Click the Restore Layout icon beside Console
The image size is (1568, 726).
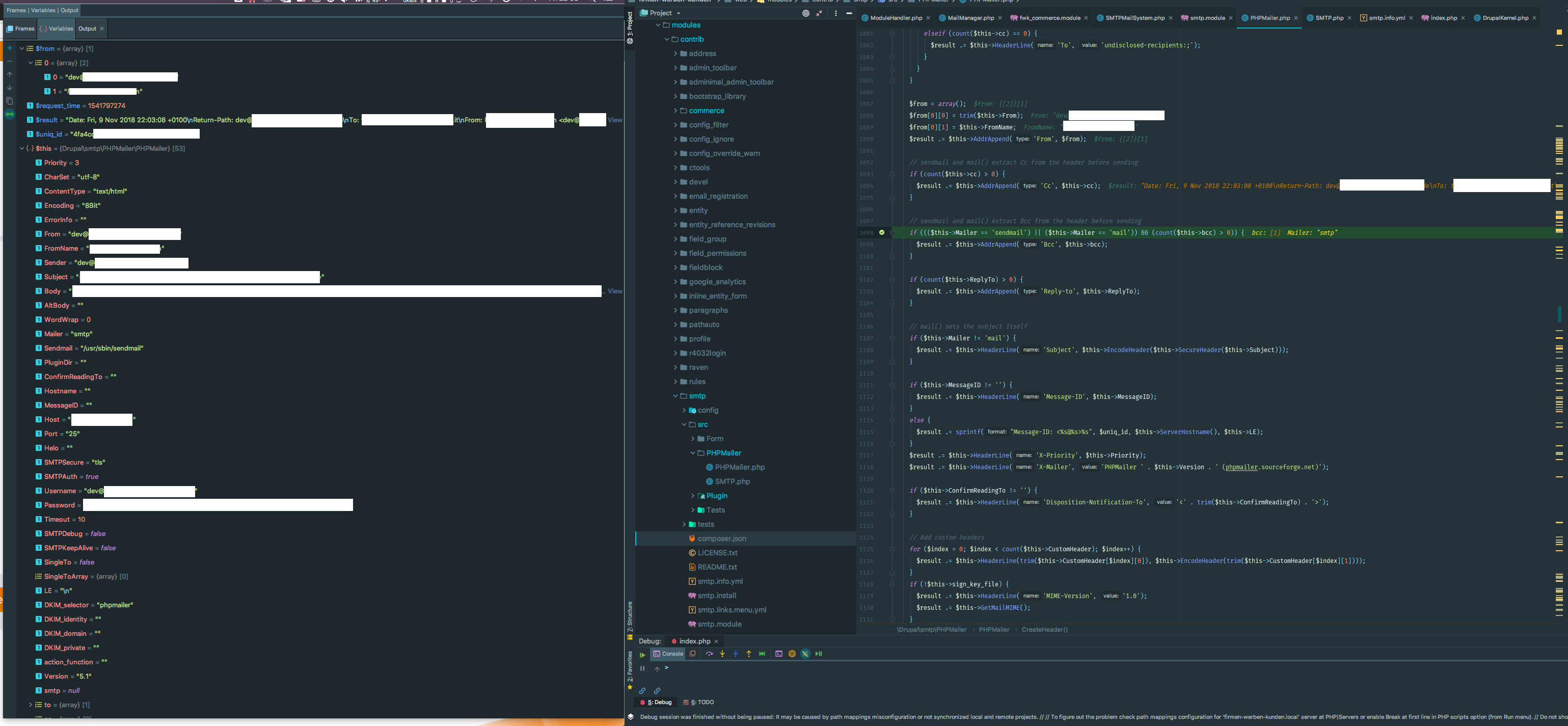(x=692, y=654)
